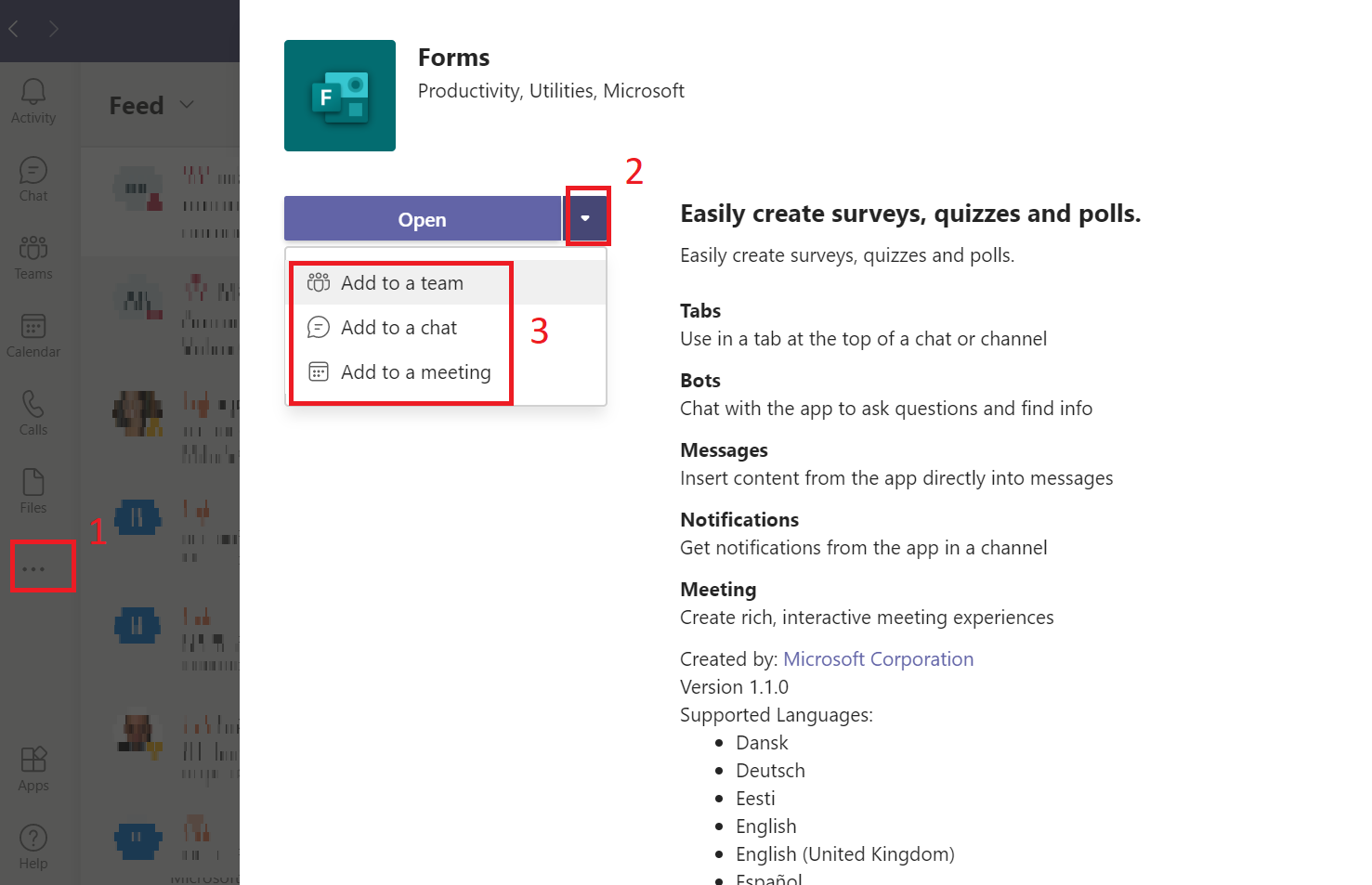Open the Activity feed in sidebar
1372x885 pixels.
[33, 101]
